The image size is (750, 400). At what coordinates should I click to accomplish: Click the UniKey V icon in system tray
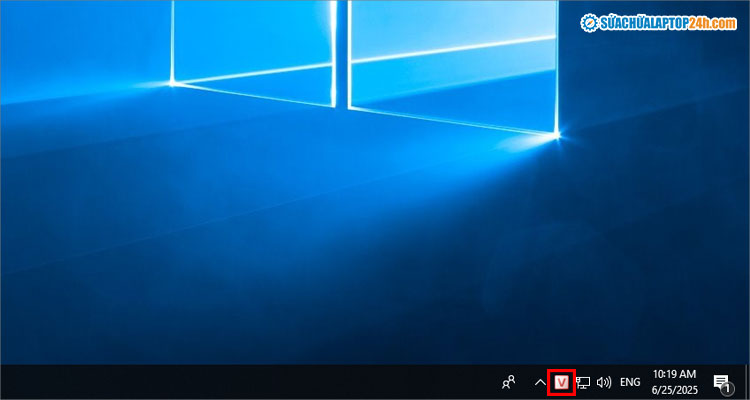click(x=562, y=382)
